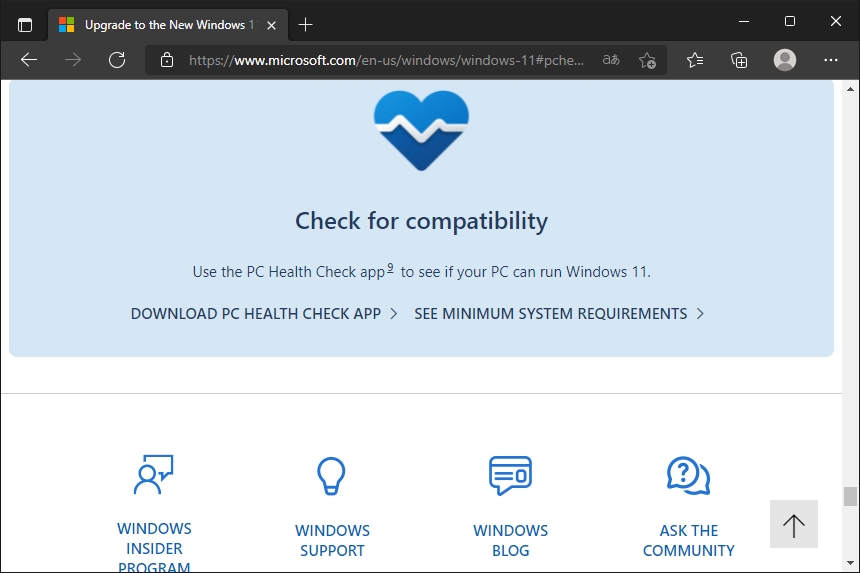860x573 pixels.
Task: Click the text 'Use the PC Health Check app'
Action: pyautogui.click(x=288, y=272)
